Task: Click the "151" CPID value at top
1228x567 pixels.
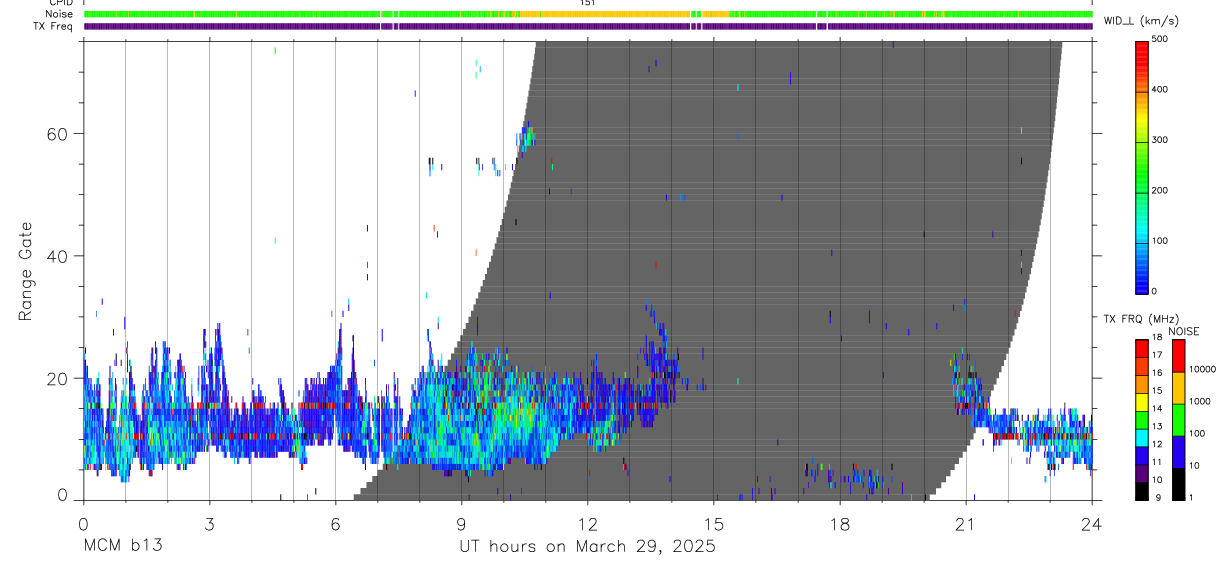Action: click(587, 3)
